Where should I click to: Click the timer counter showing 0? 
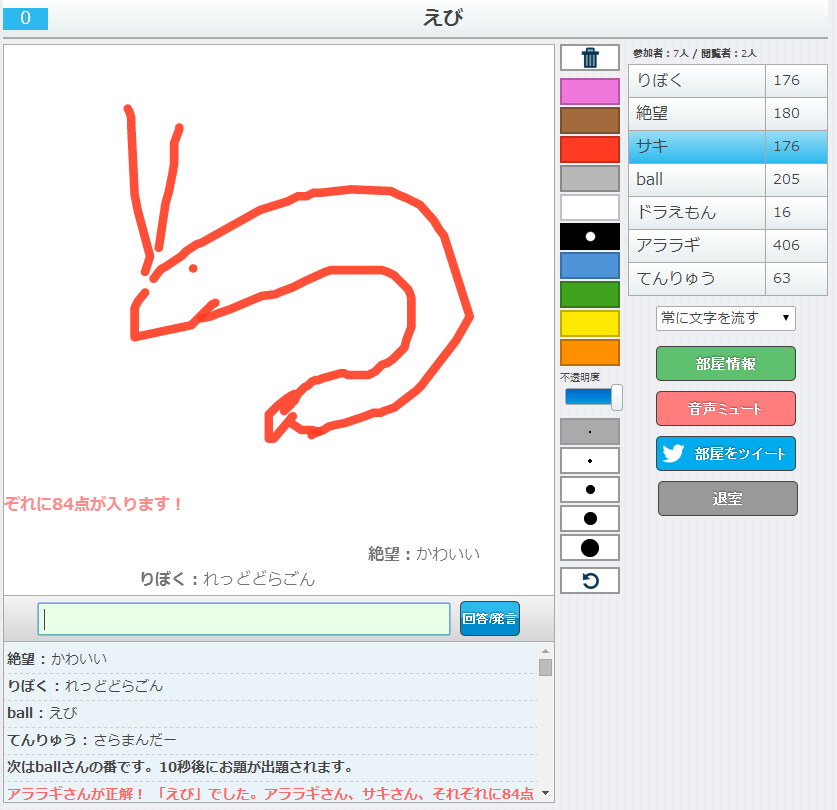(26, 18)
